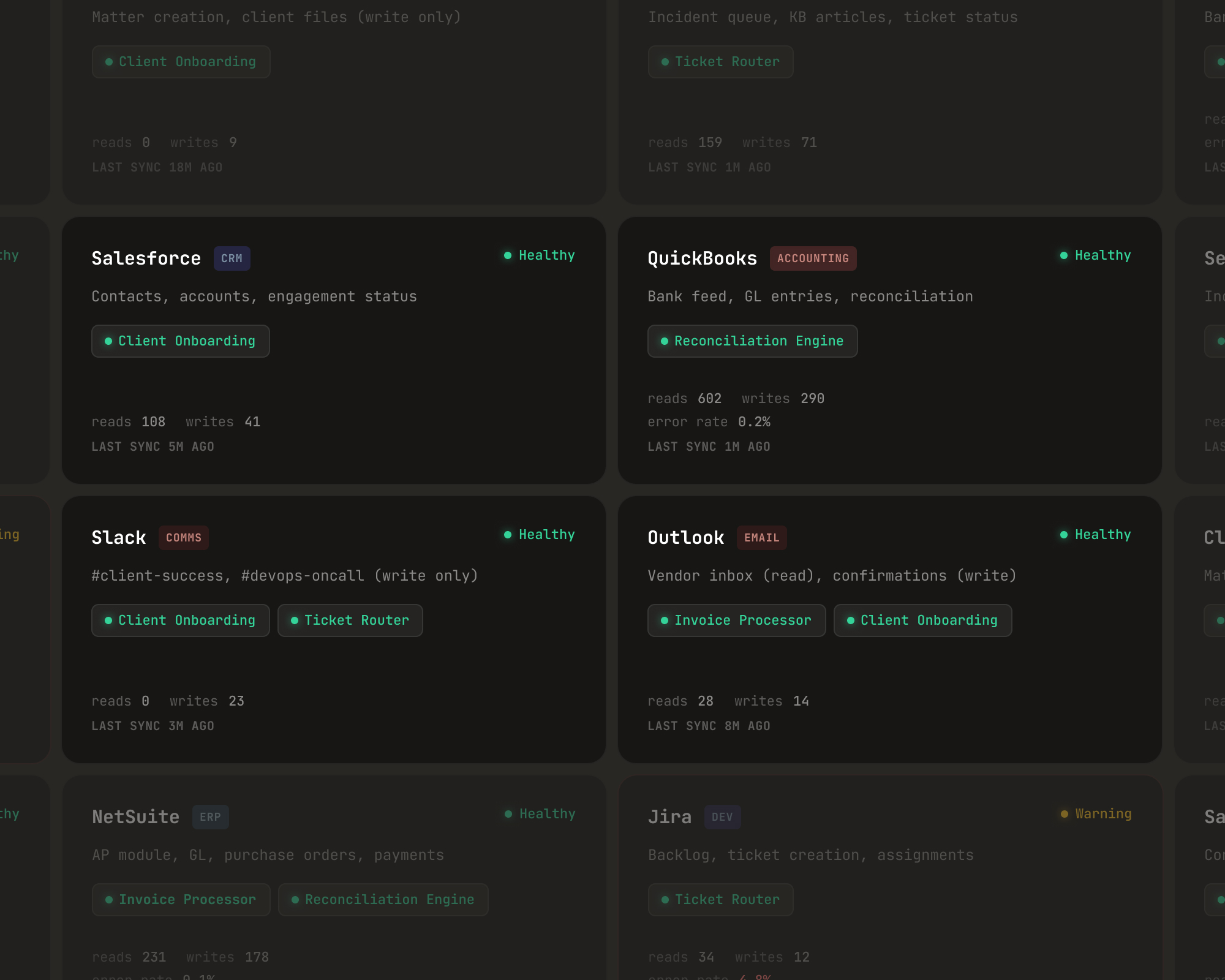
Task: Click 'LAST SYNC 8M AGO' on Outlook card
Action: 709,726
